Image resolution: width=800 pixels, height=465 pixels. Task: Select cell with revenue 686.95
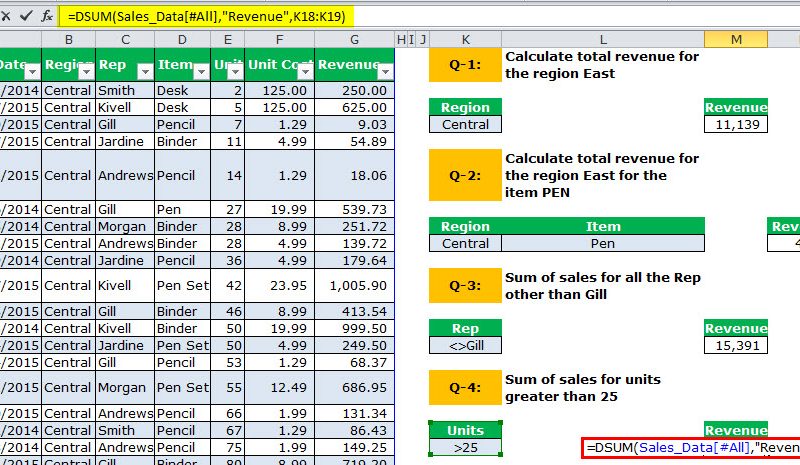coord(355,387)
